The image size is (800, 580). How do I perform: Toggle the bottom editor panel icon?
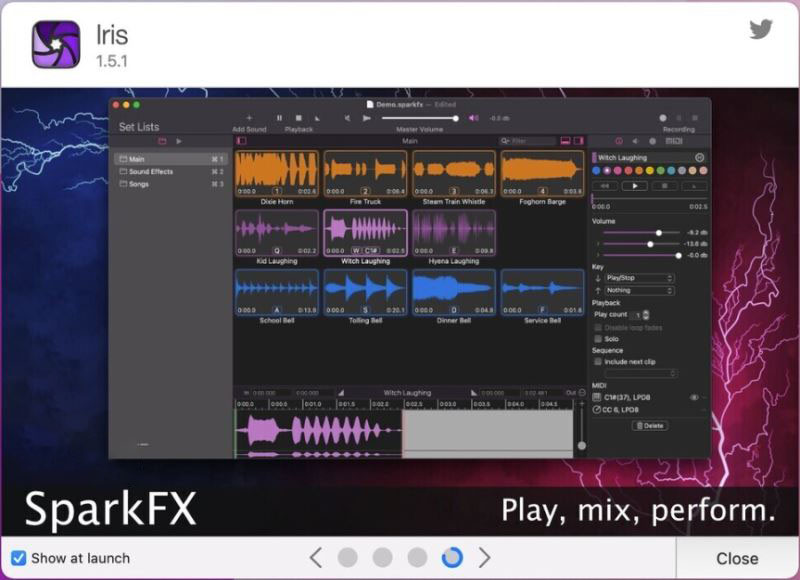pos(565,141)
